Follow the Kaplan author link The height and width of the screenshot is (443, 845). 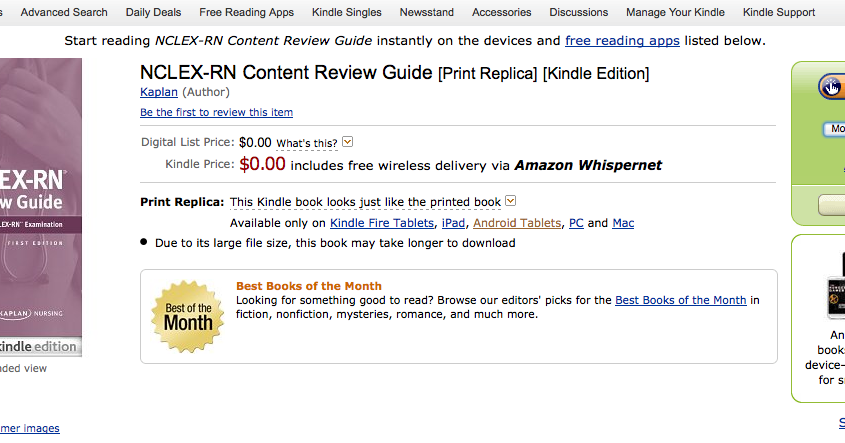pyautogui.click(x=158, y=91)
